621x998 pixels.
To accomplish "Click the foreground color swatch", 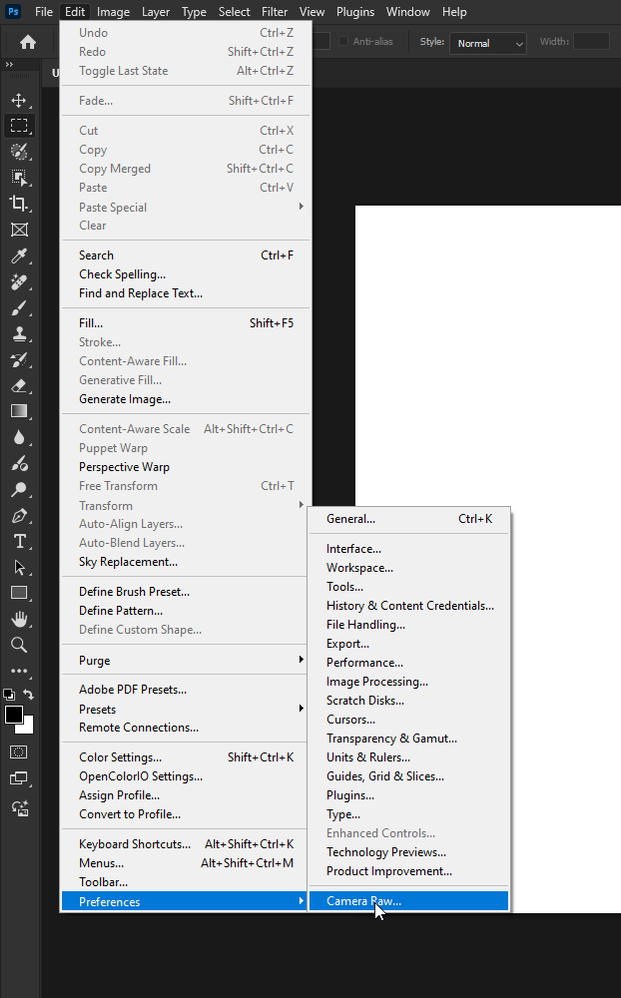I will [14, 715].
